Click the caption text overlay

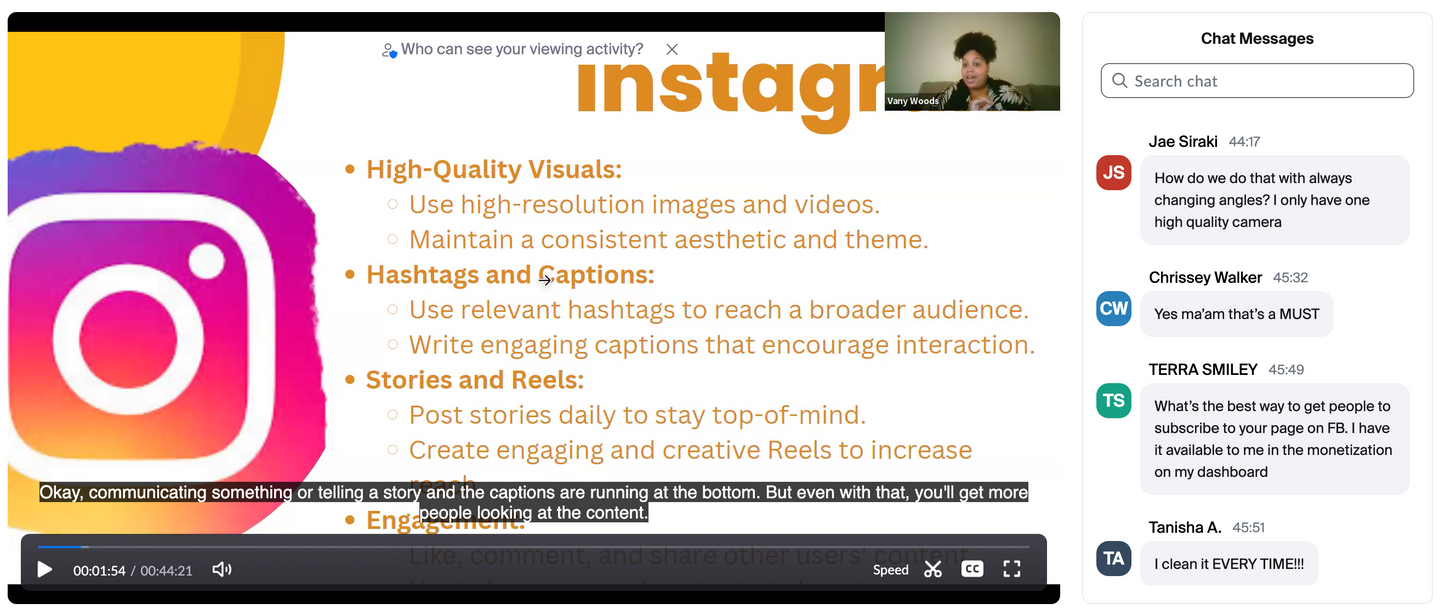tap(534, 503)
